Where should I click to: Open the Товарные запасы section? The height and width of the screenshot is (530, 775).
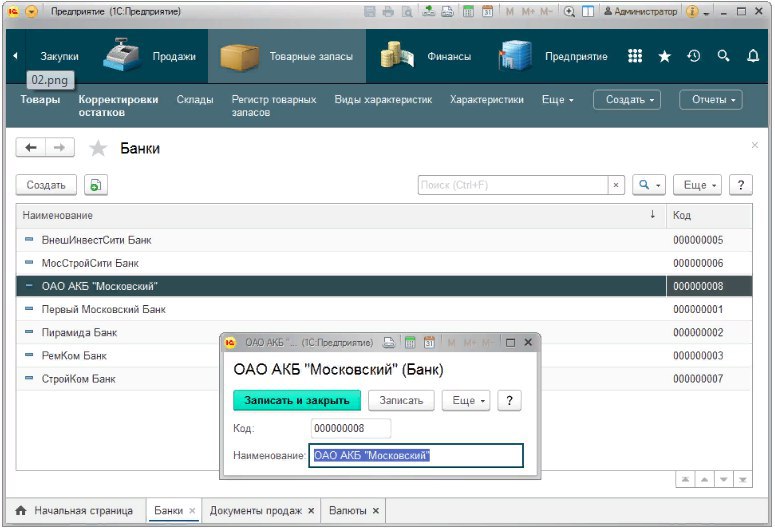coord(287,56)
